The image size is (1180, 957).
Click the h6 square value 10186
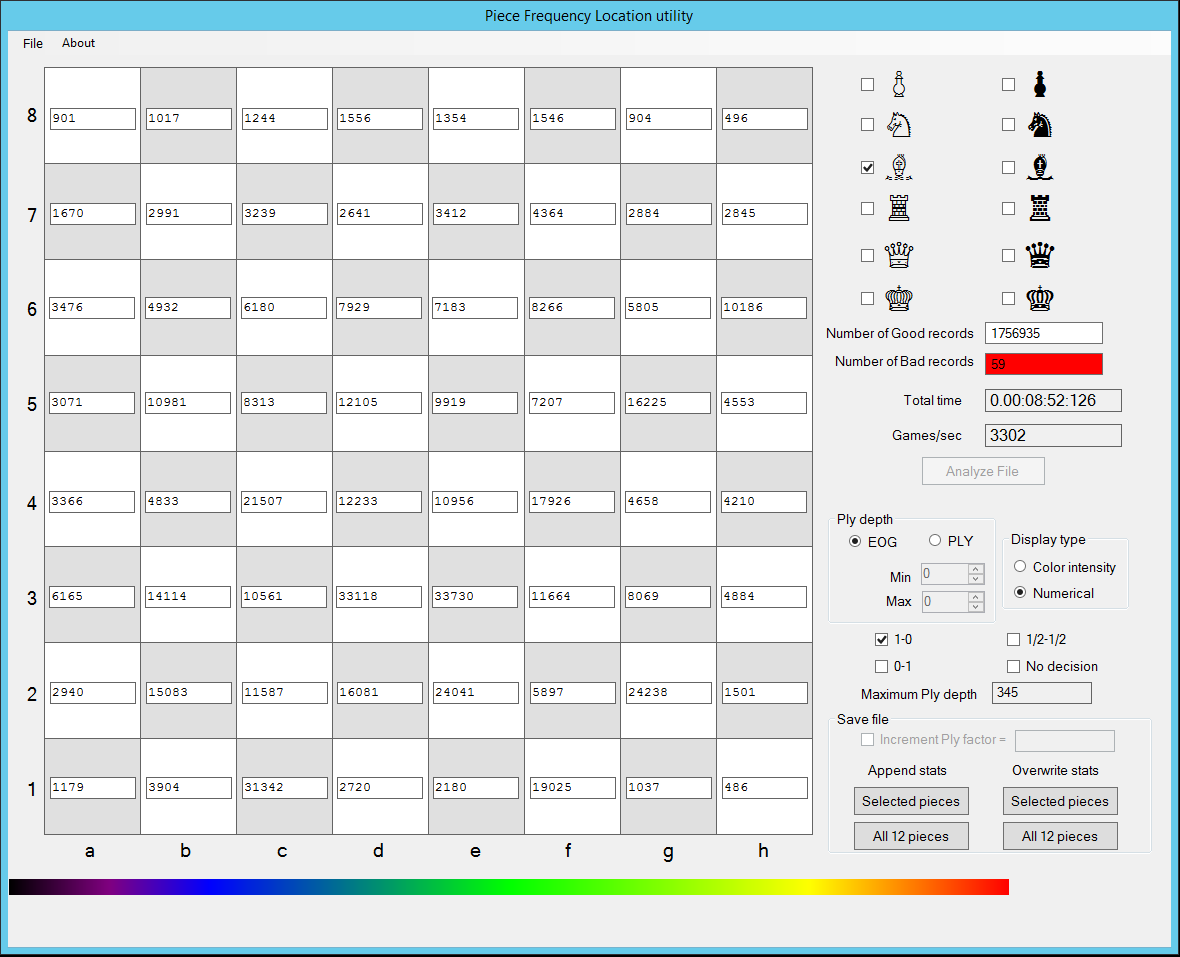click(764, 307)
